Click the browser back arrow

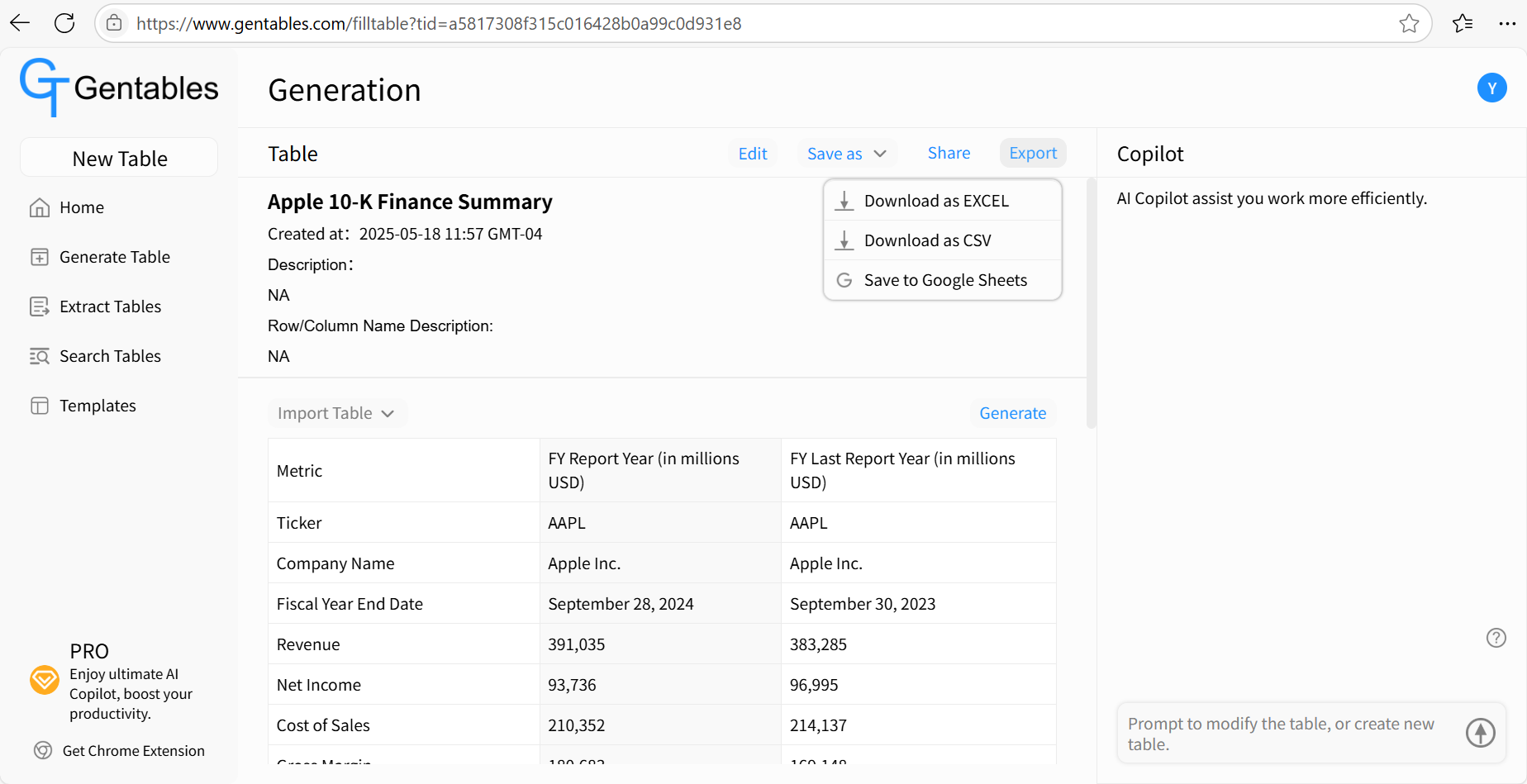tap(20, 23)
